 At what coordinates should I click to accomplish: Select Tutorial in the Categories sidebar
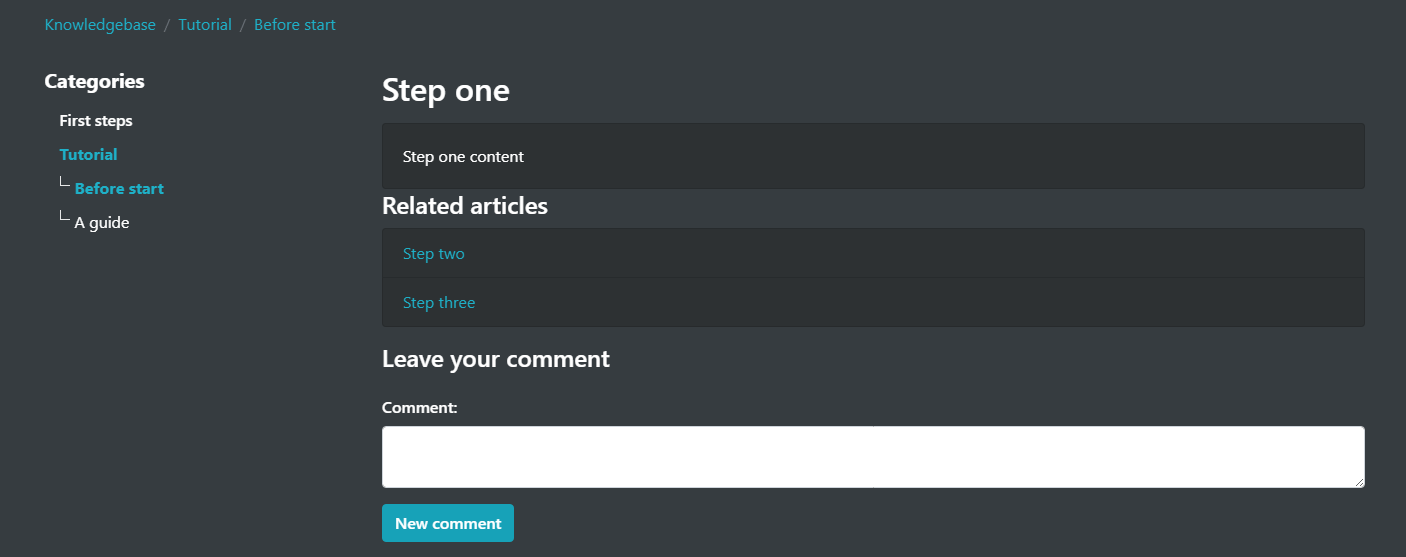[x=89, y=155]
